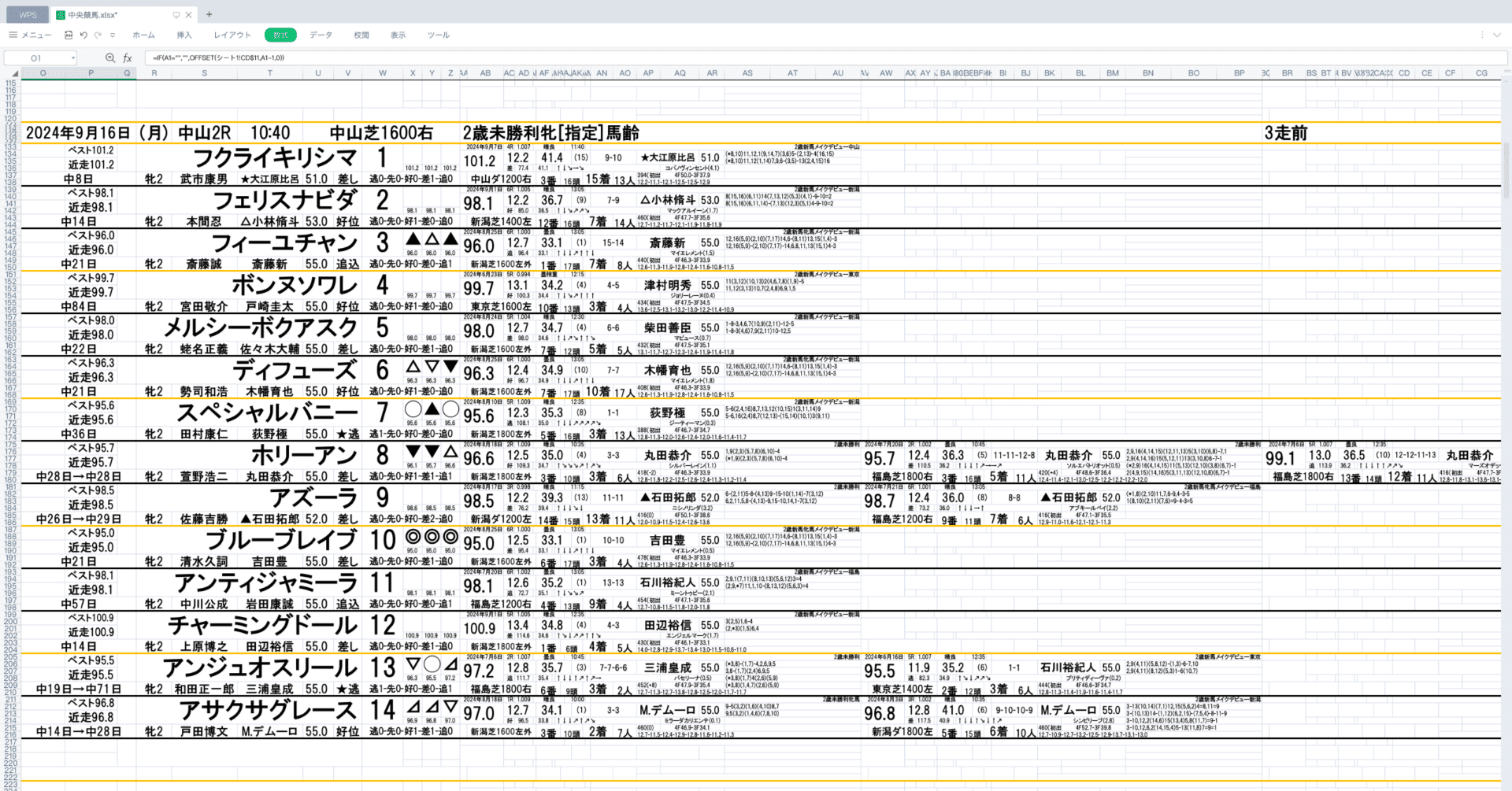Click horse name スペシャルバニー
The image size is (1512, 791).
click(267, 412)
